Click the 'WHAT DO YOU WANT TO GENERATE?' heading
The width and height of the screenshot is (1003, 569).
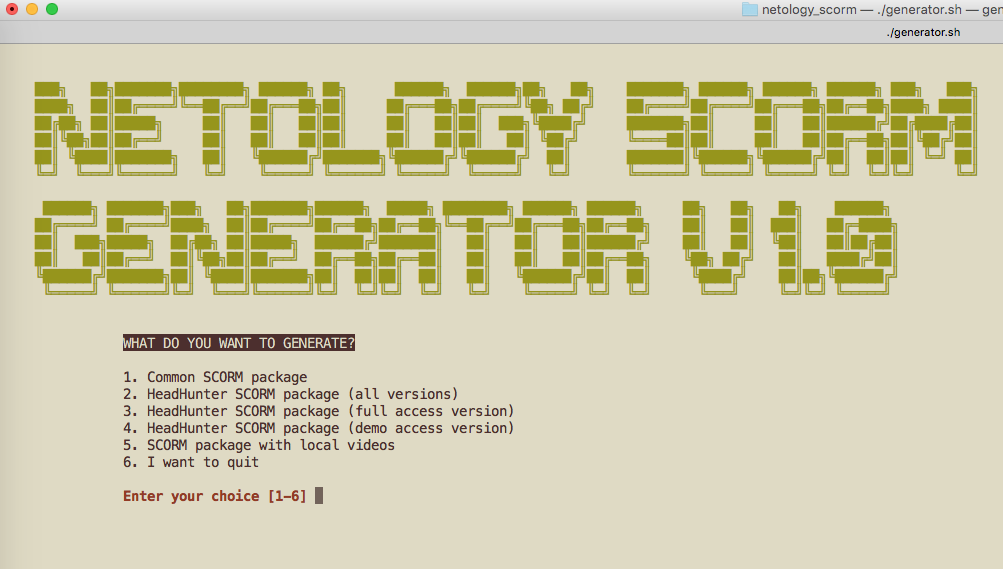click(239, 343)
